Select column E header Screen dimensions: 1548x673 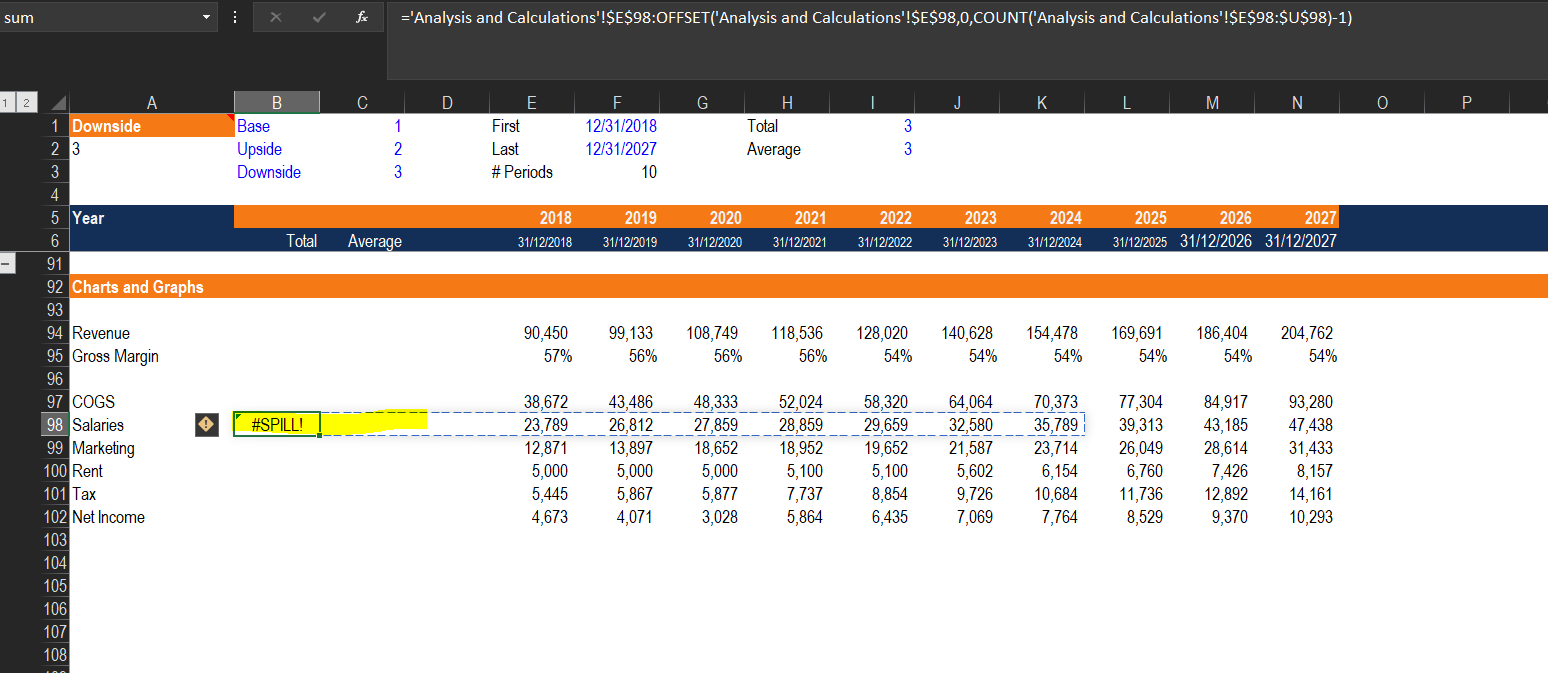[531, 102]
